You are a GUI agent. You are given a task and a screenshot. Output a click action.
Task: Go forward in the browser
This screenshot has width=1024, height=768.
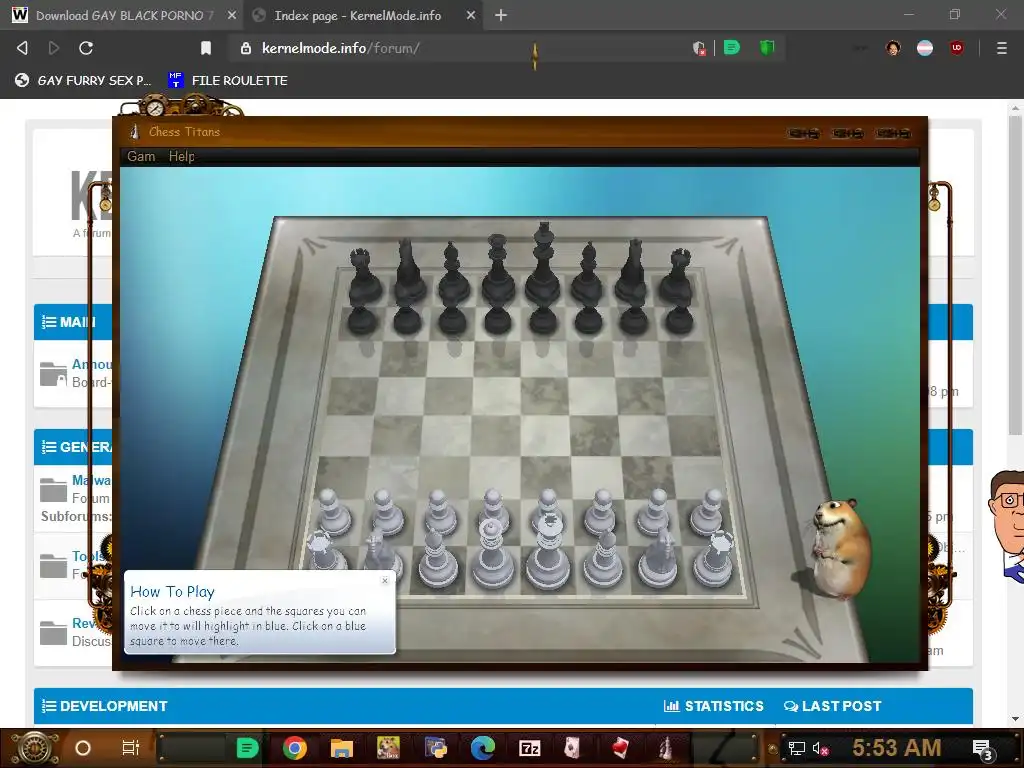pyautogui.click(x=54, y=48)
